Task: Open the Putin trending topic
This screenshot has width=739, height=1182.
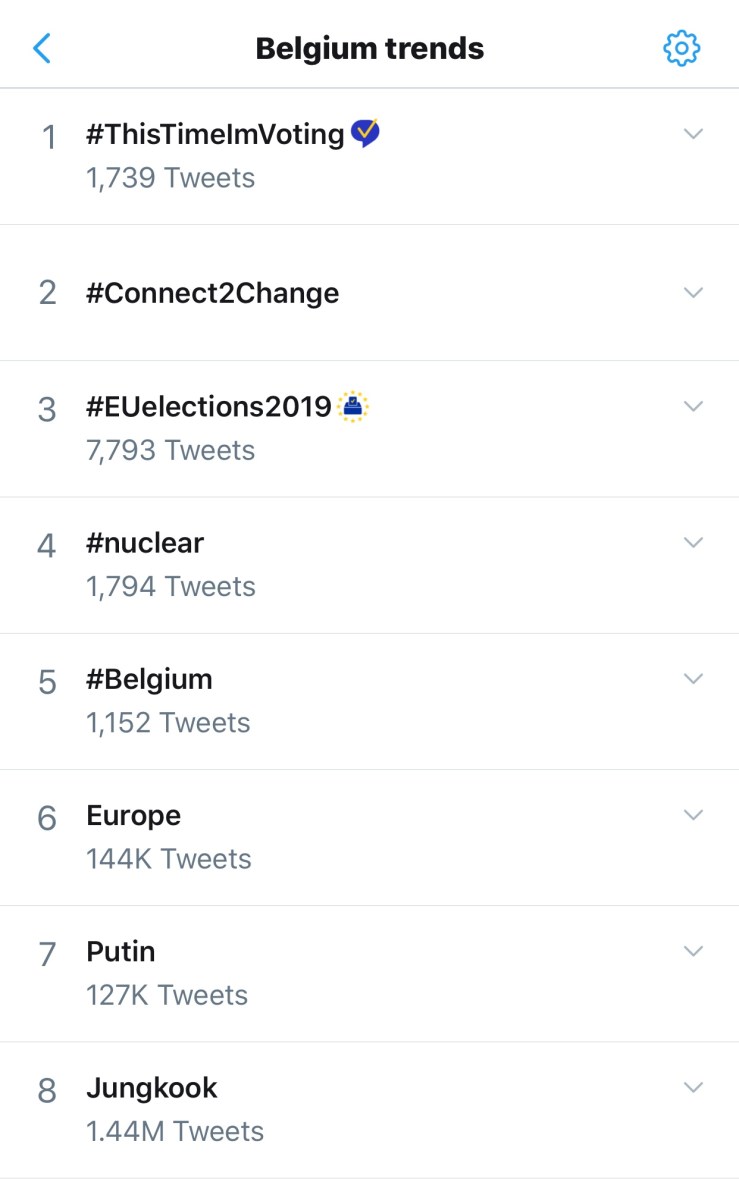Action: pyautogui.click(x=121, y=952)
